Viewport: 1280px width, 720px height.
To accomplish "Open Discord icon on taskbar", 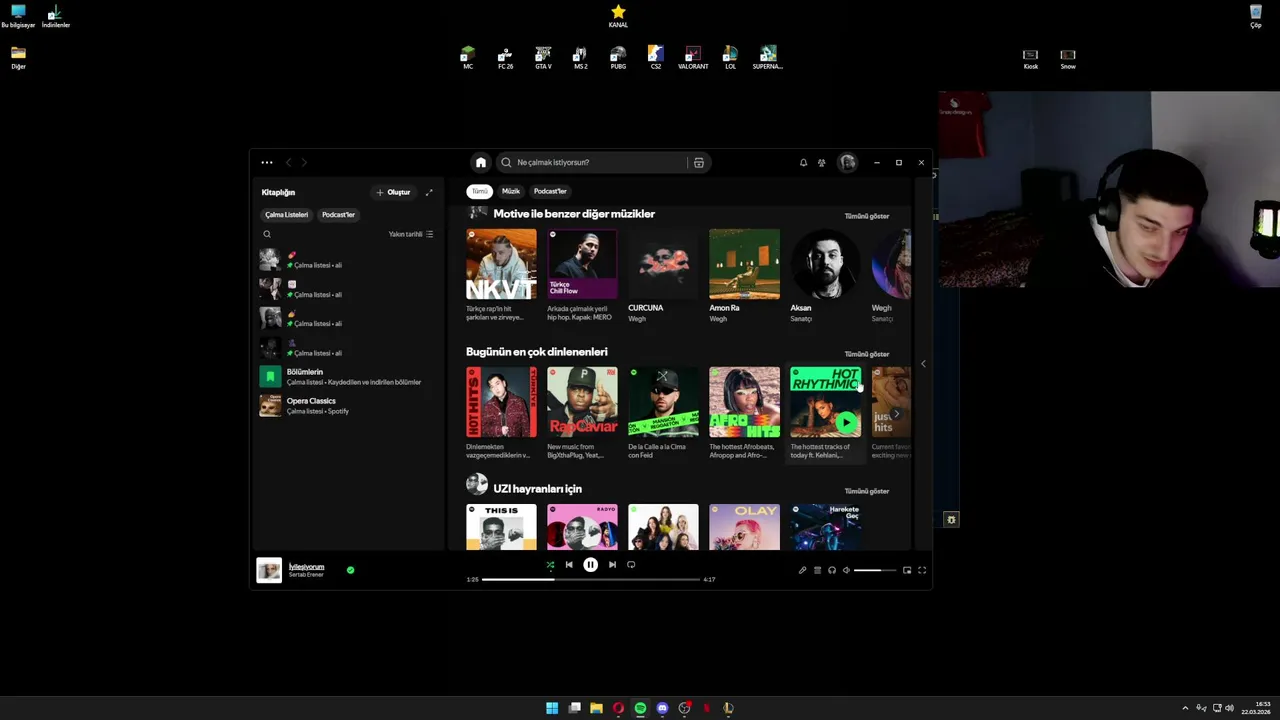I will 662,708.
